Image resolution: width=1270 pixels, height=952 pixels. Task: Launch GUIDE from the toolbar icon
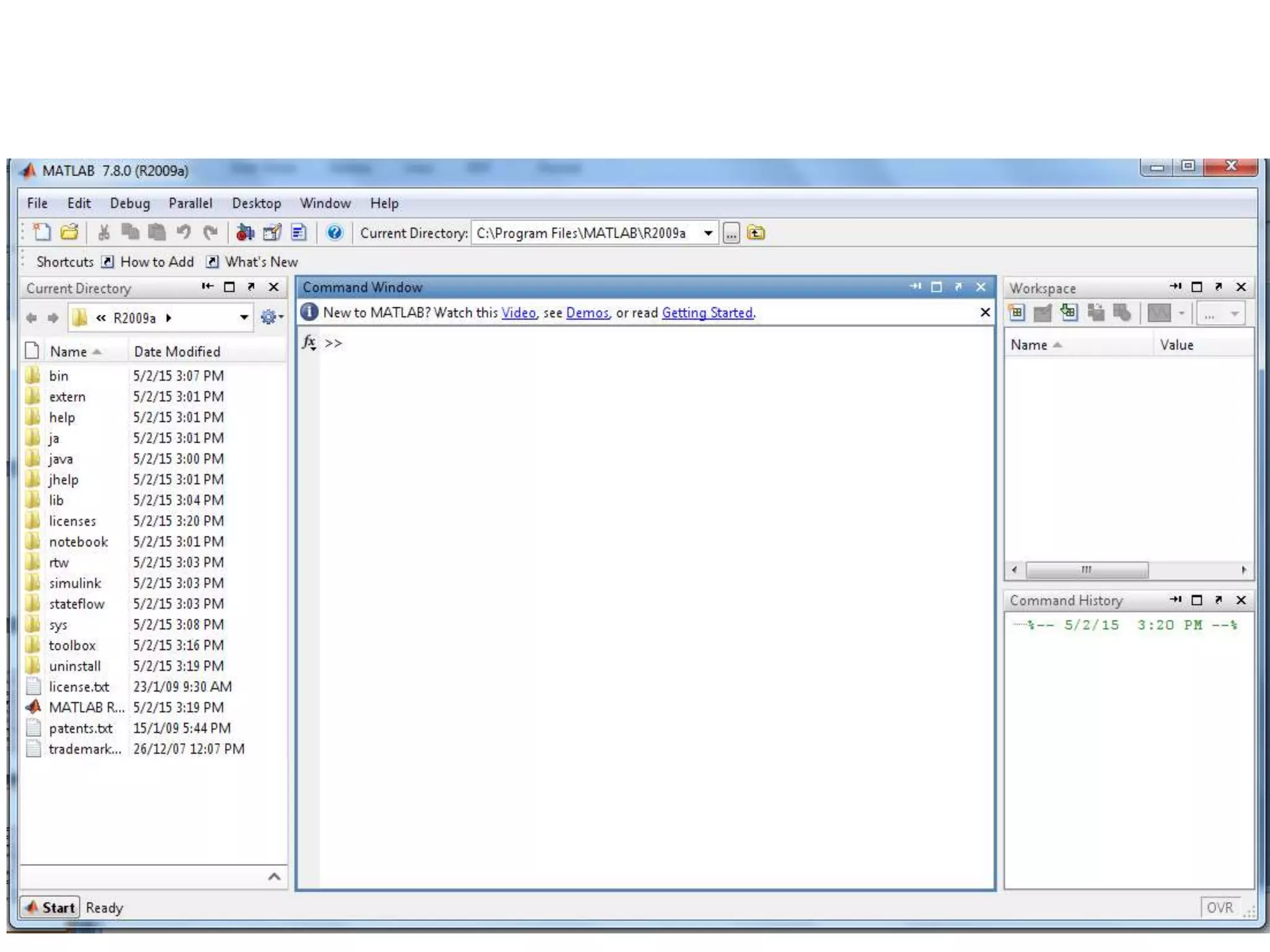(x=272, y=233)
